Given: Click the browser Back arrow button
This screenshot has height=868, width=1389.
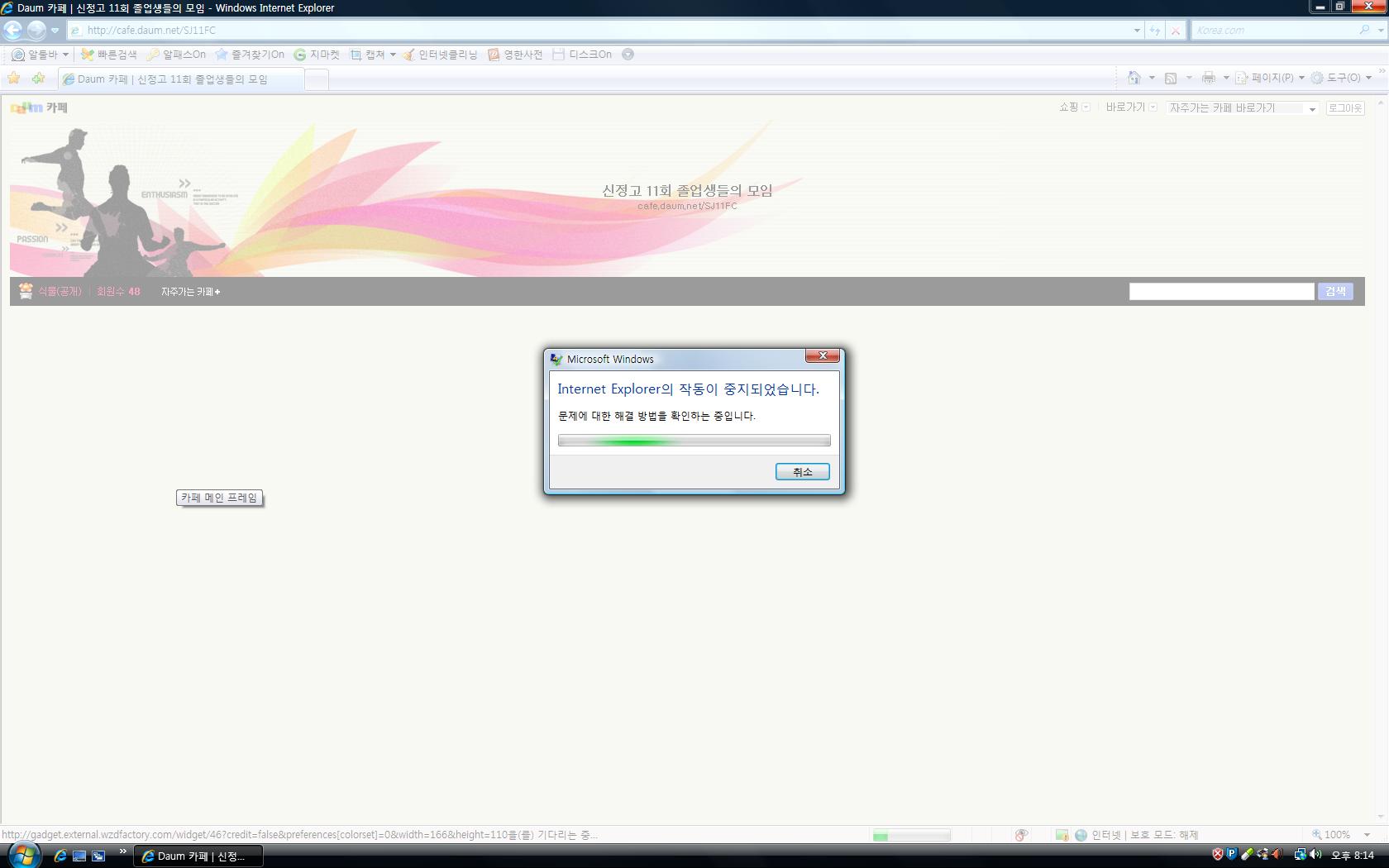Looking at the screenshot, I should (12, 30).
